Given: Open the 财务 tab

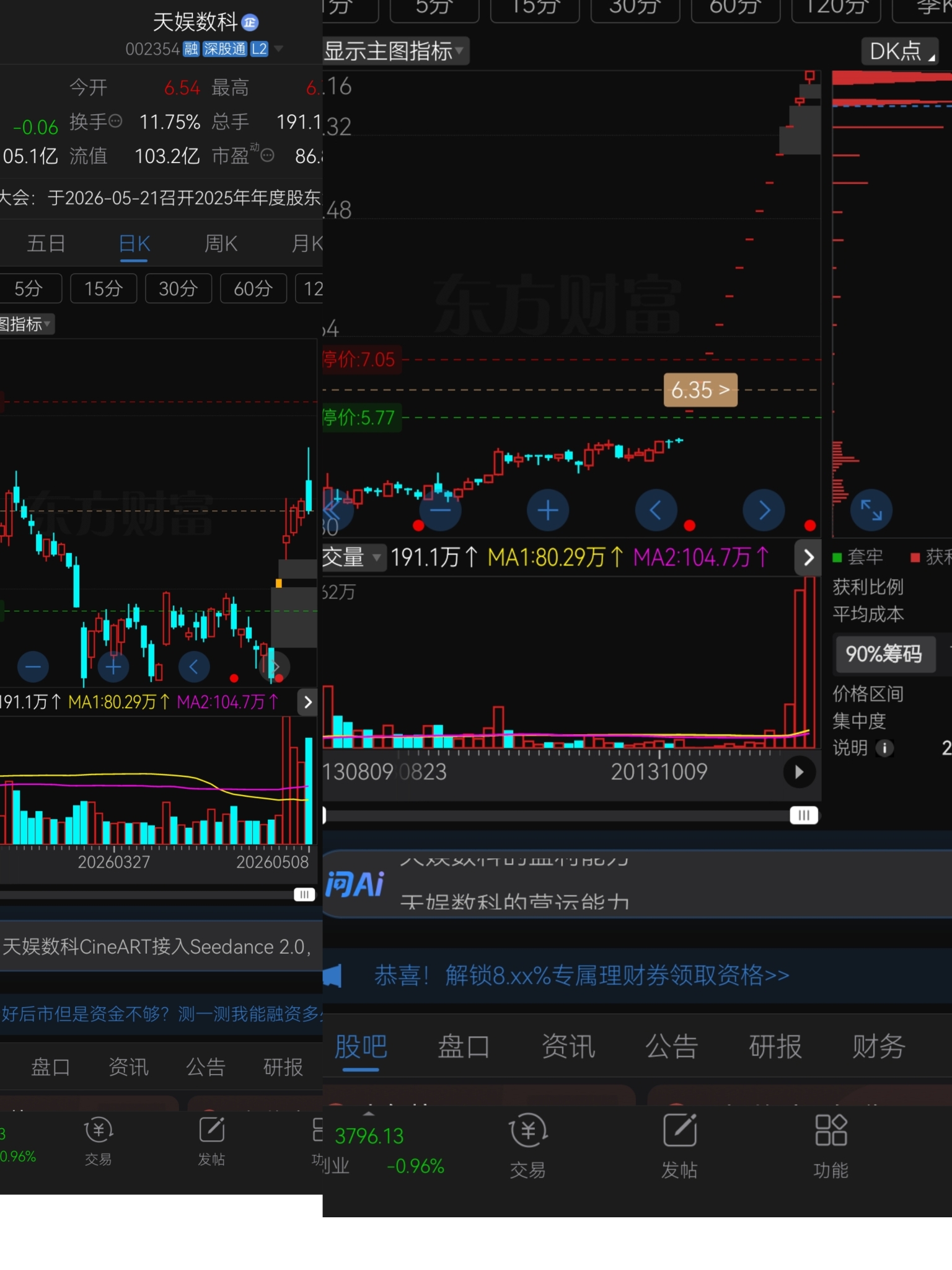Looking at the screenshot, I should click(879, 1047).
